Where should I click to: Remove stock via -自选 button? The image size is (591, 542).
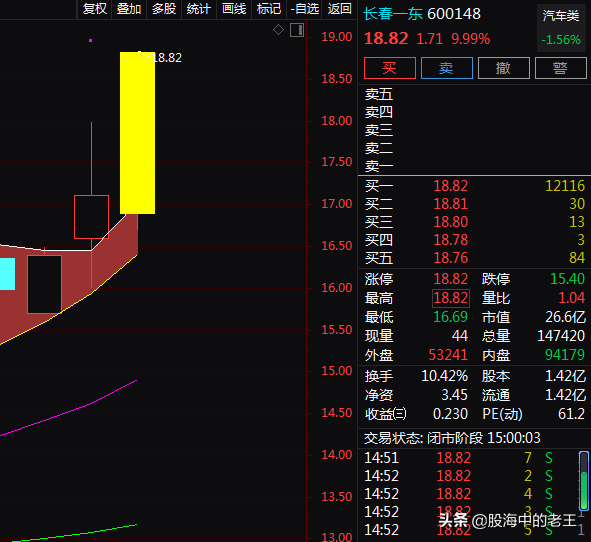click(305, 9)
